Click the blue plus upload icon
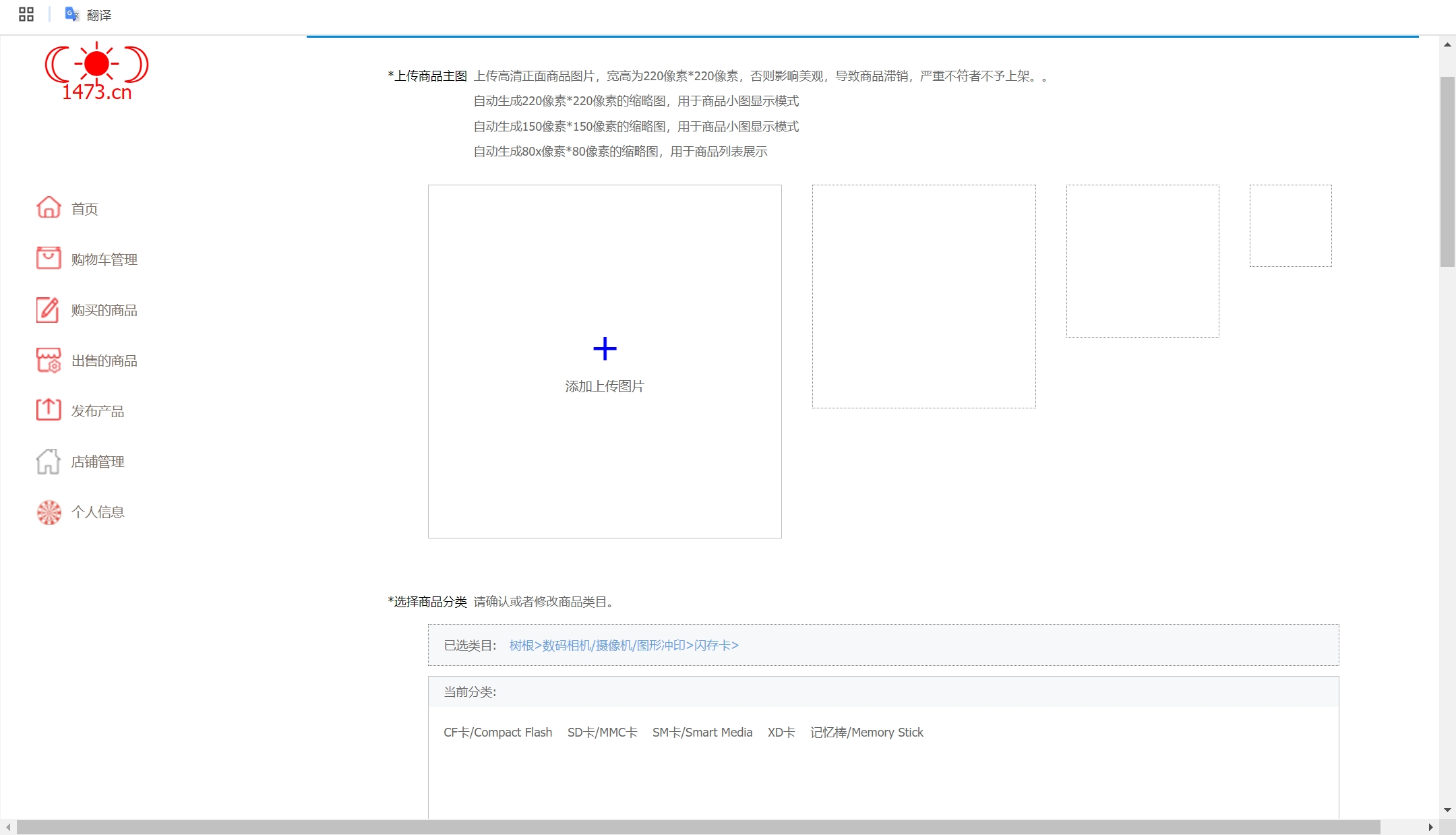1456x835 pixels. pyautogui.click(x=605, y=348)
